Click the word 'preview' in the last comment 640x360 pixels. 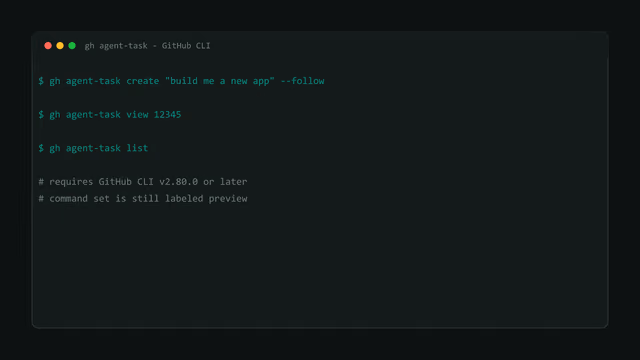coord(228,199)
